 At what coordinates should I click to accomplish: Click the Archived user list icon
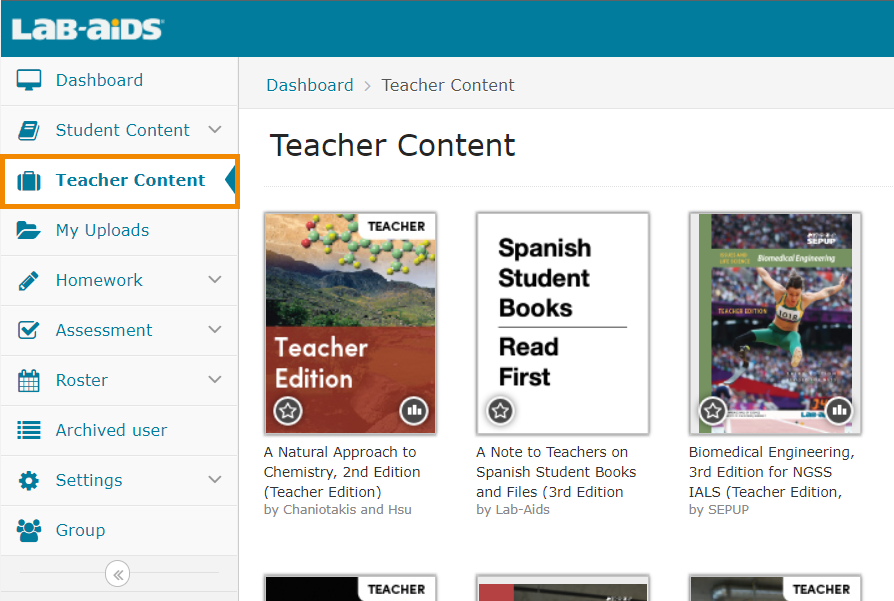pos(29,430)
